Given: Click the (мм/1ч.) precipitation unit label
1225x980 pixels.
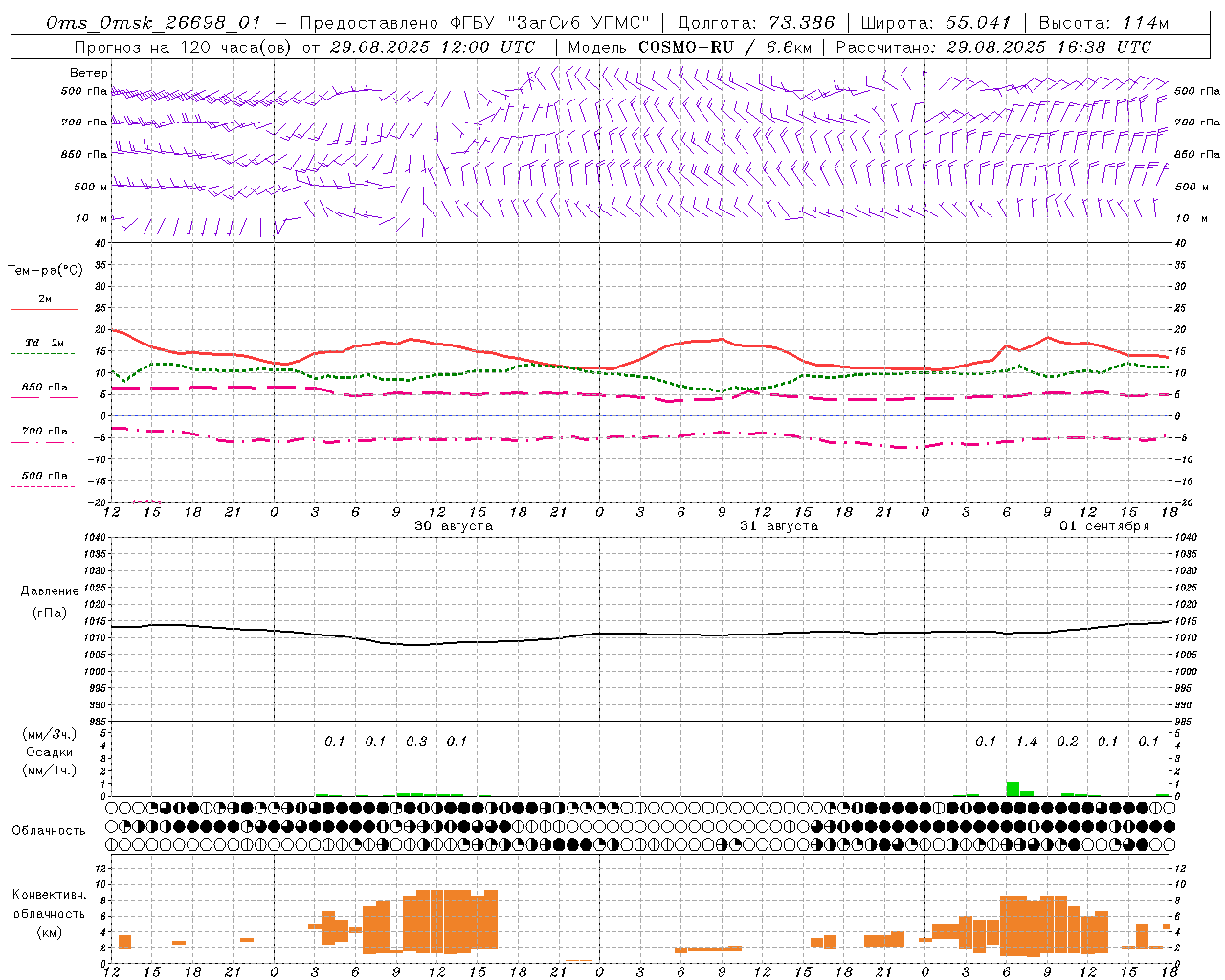Looking at the screenshot, I should click(x=50, y=770).
